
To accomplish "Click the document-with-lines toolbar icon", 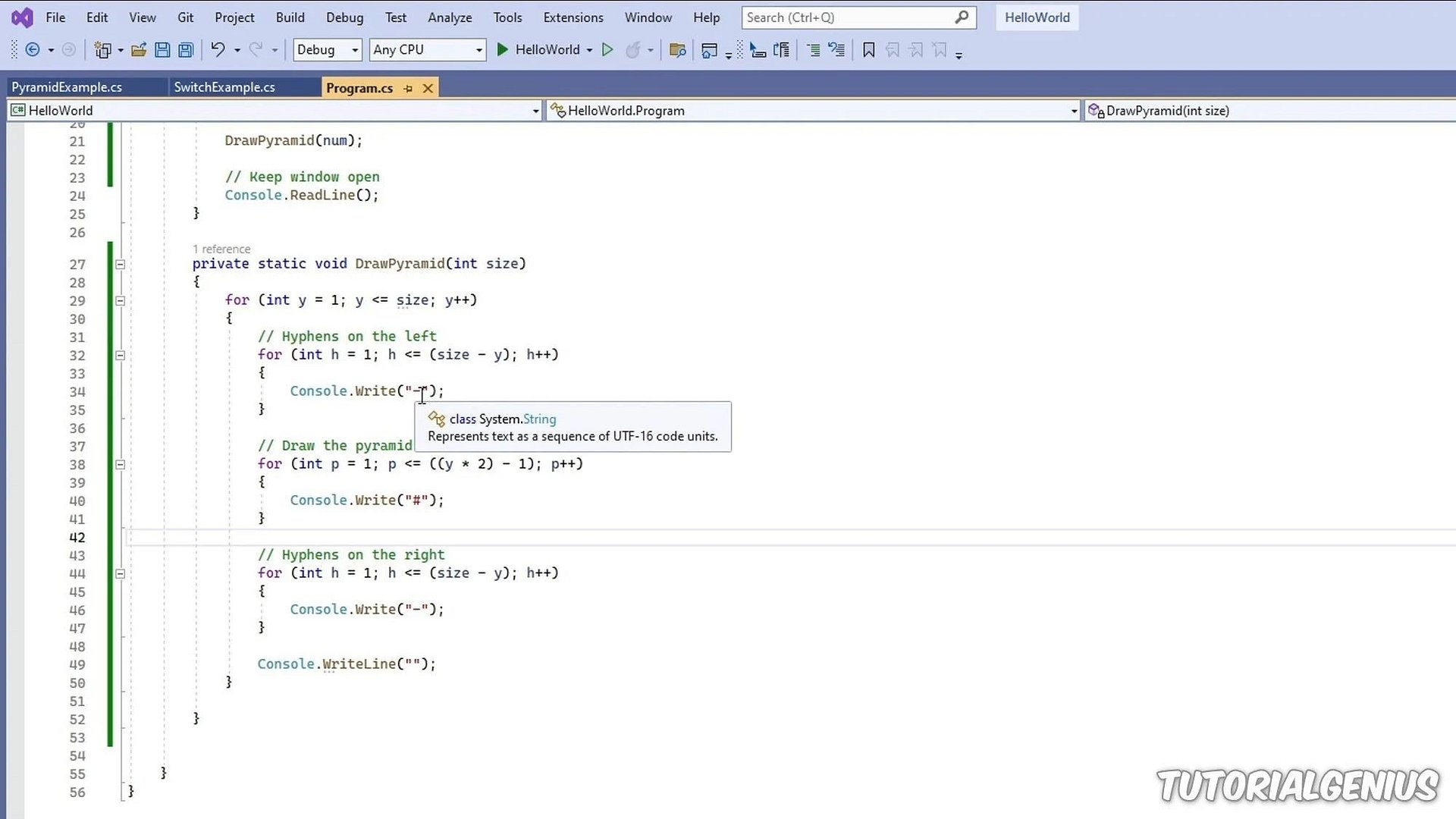I will click(x=781, y=50).
